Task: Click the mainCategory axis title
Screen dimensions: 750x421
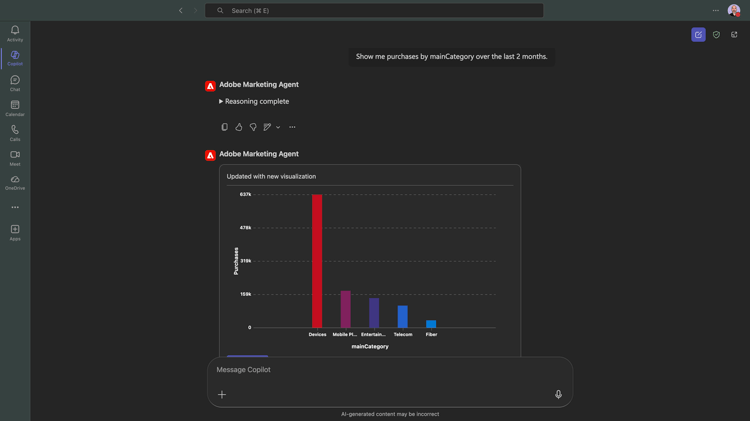Action: [x=370, y=346]
